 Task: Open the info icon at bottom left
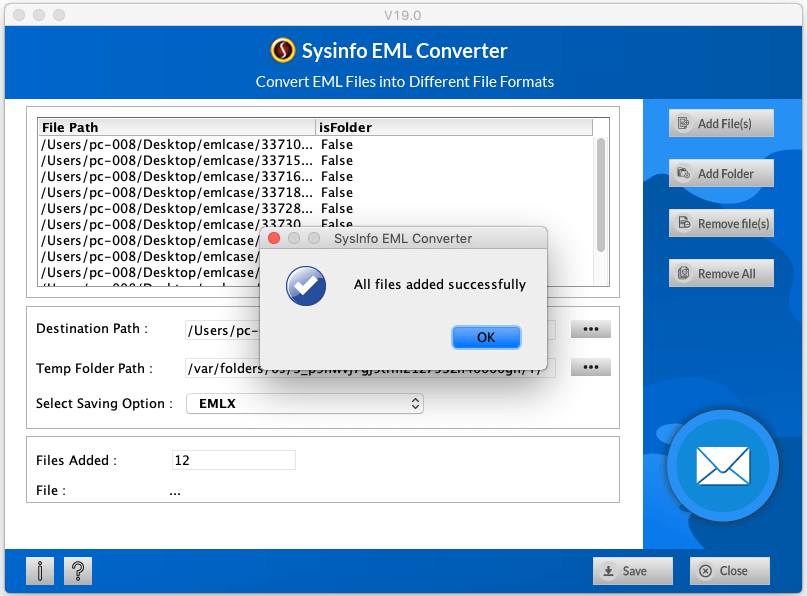(40, 571)
